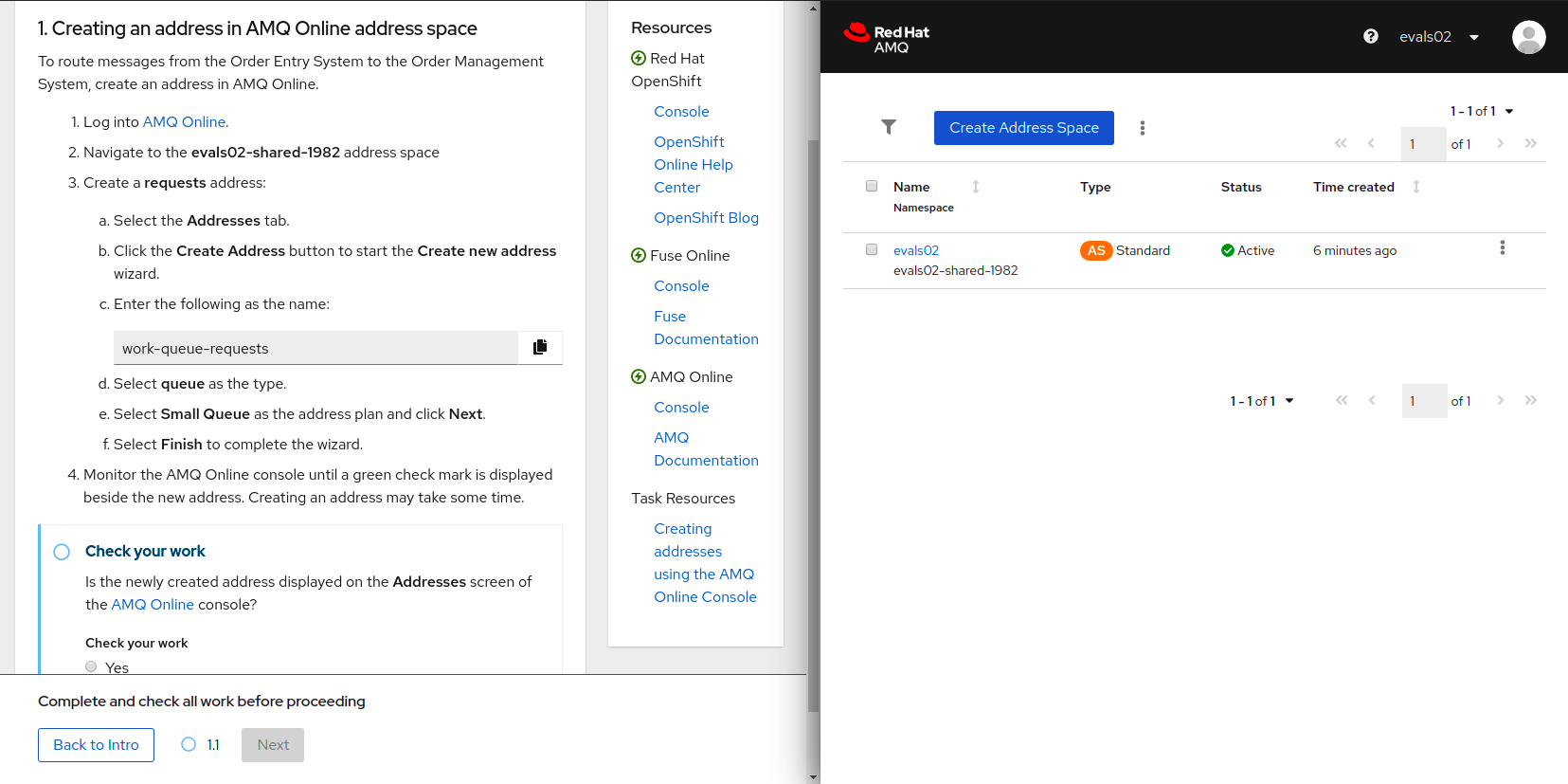The height and width of the screenshot is (784, 1568).
Task: Toggle the select-all checkbox in table header
Action: point(872,186)
